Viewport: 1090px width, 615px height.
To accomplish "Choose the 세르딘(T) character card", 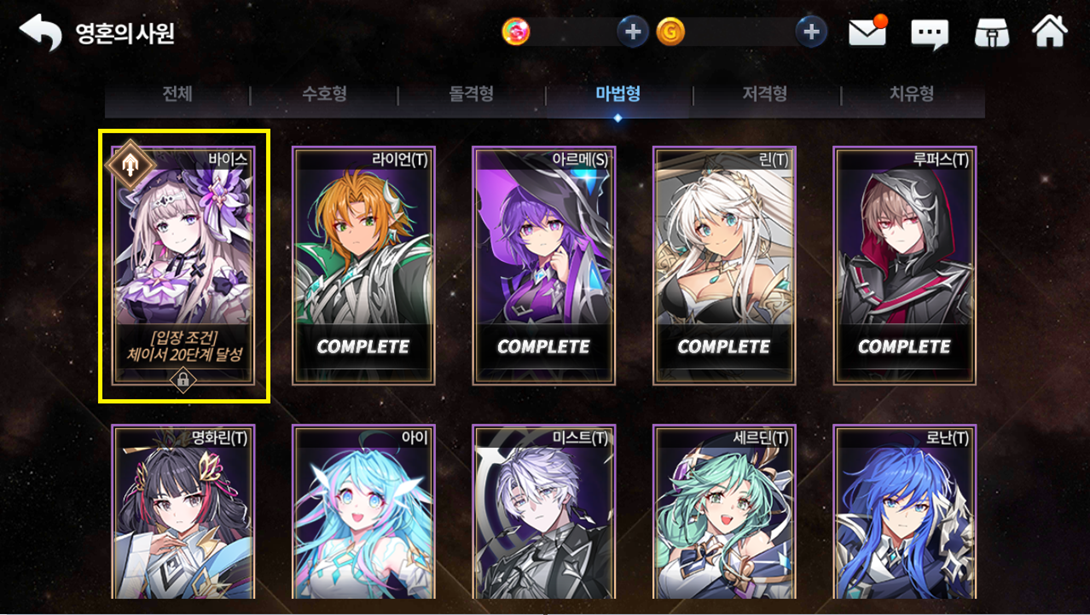I will [x=724, y=511].
